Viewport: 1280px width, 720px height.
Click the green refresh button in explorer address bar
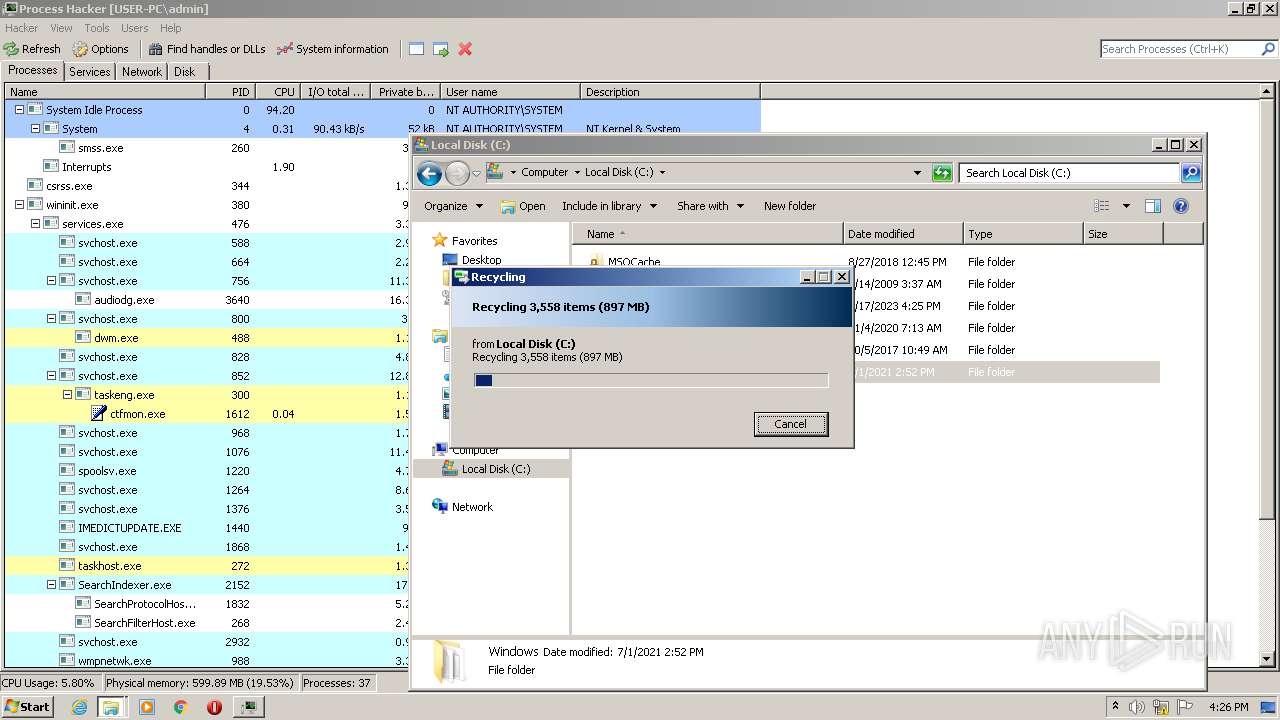[x=941, y=173]
